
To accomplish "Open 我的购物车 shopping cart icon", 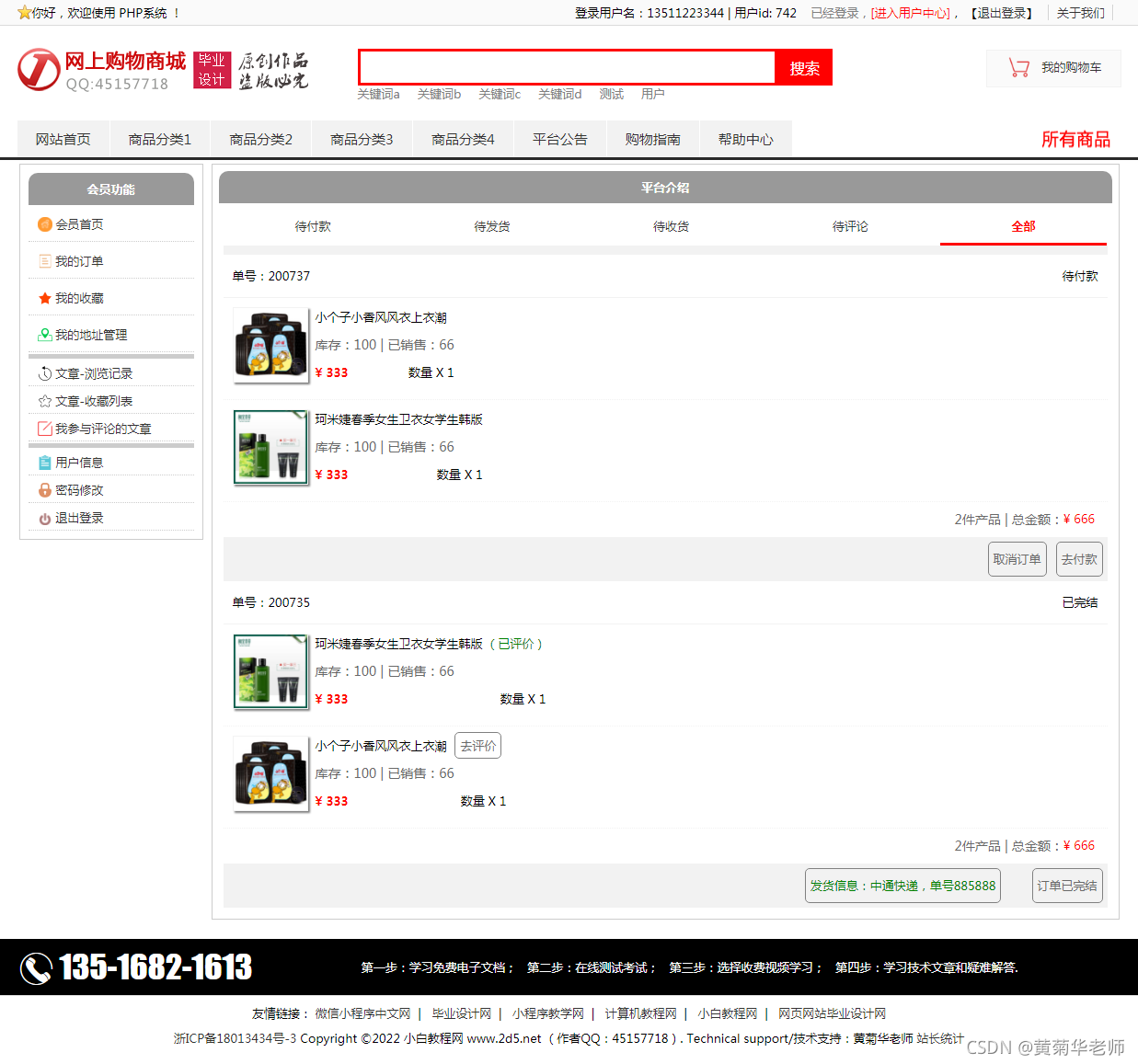I will point(1019,68).
